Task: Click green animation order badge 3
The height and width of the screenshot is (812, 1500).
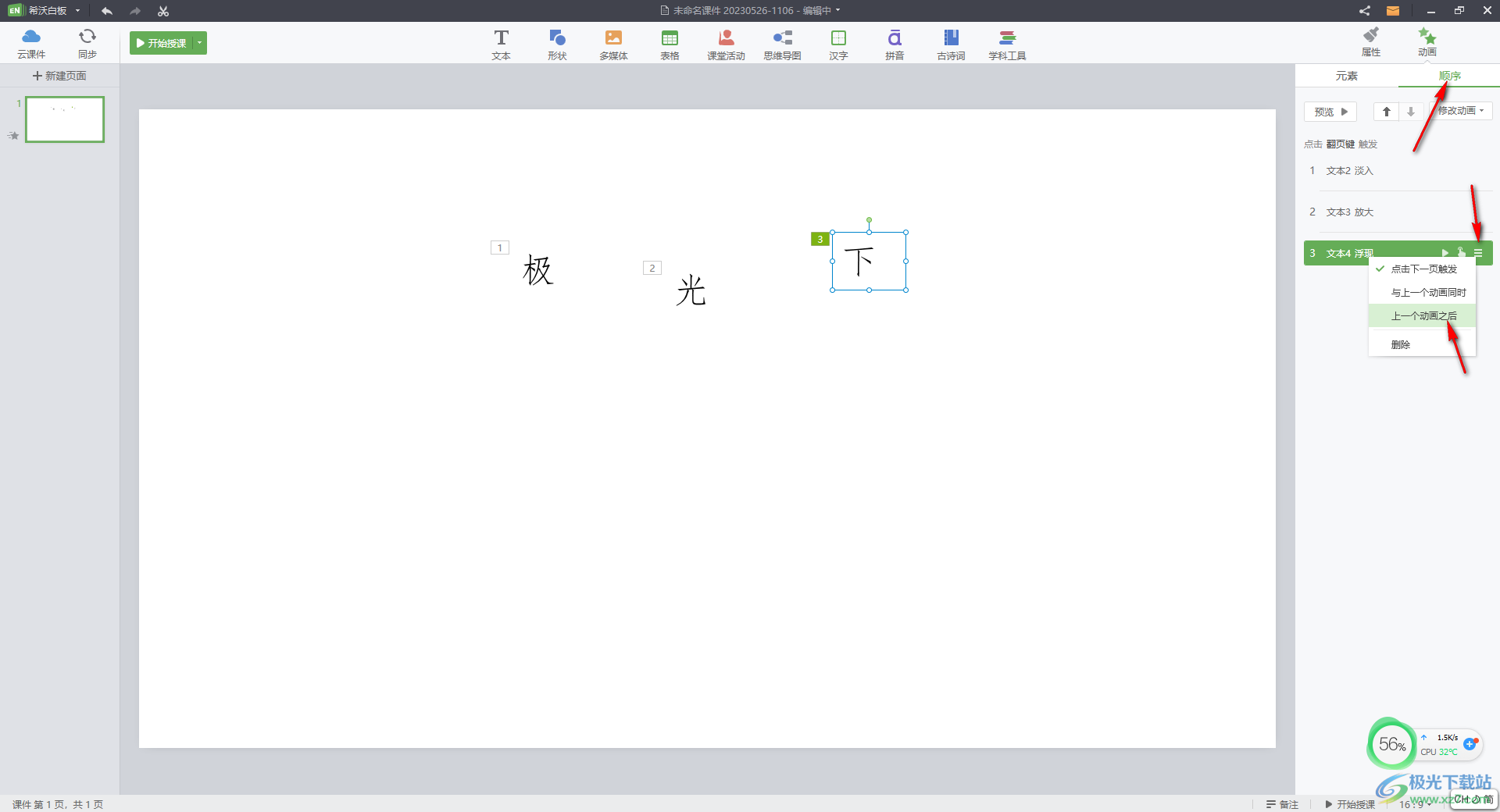Action: (x=820, y=239)
